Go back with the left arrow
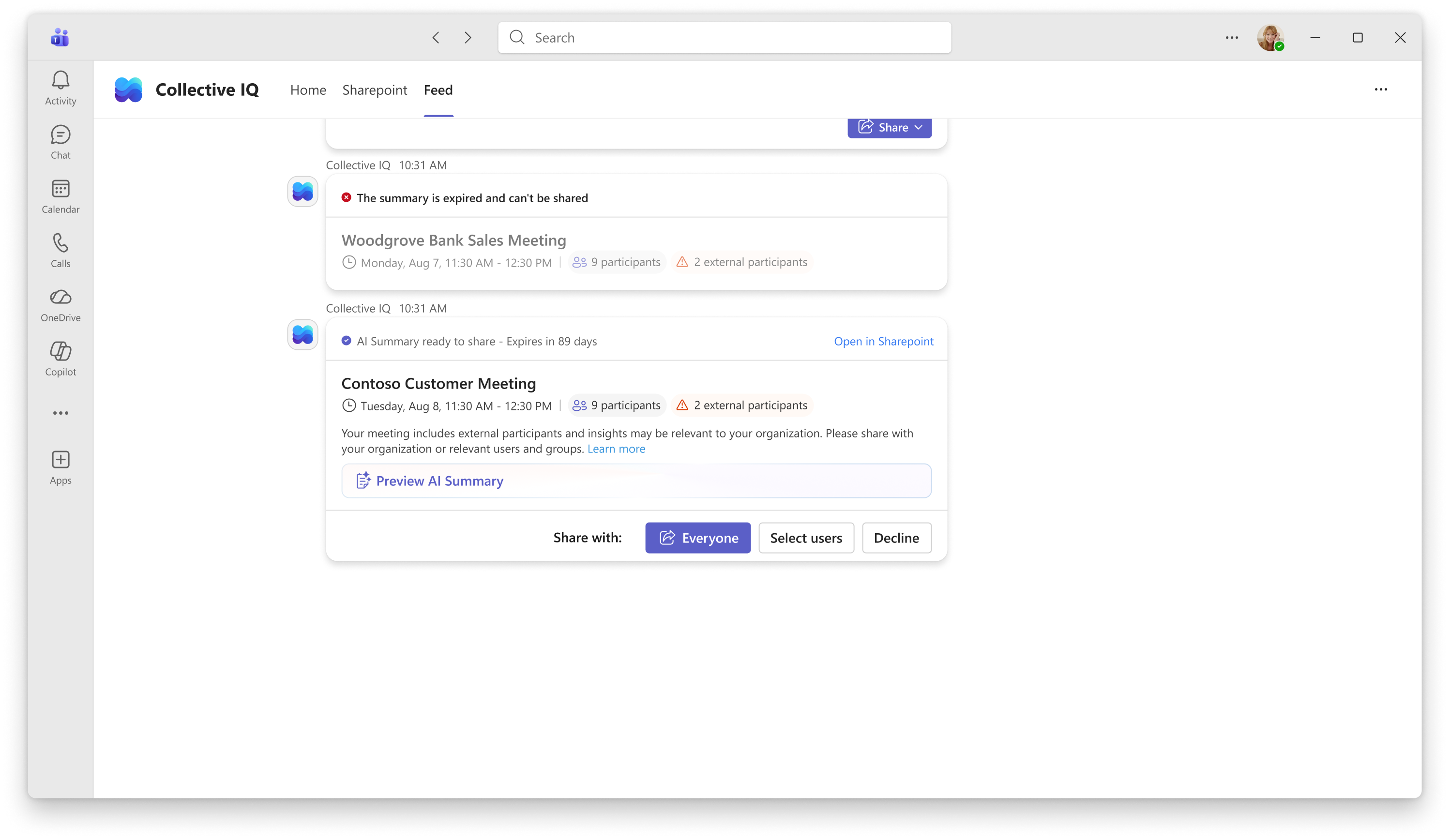The image size is (1450, 840). pyautogui.click(x=436, y=37)
